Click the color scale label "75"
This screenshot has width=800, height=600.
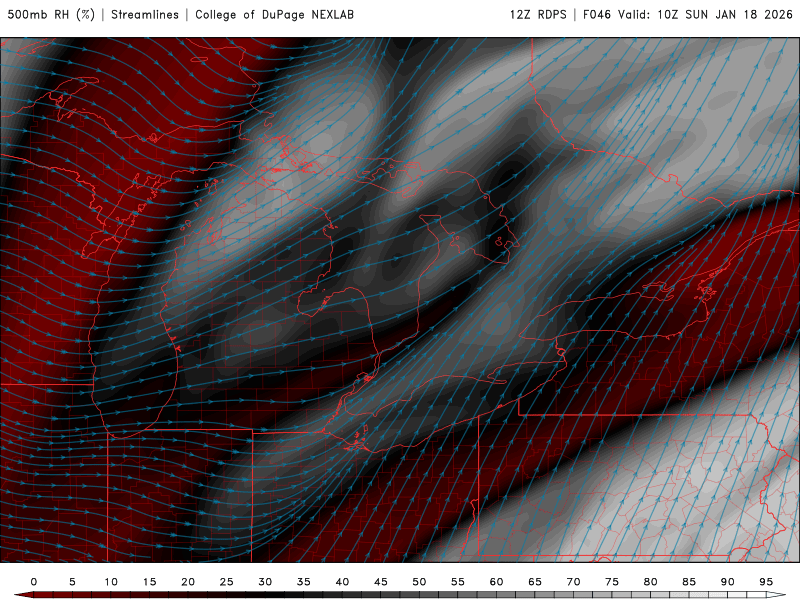click(612, 582)
